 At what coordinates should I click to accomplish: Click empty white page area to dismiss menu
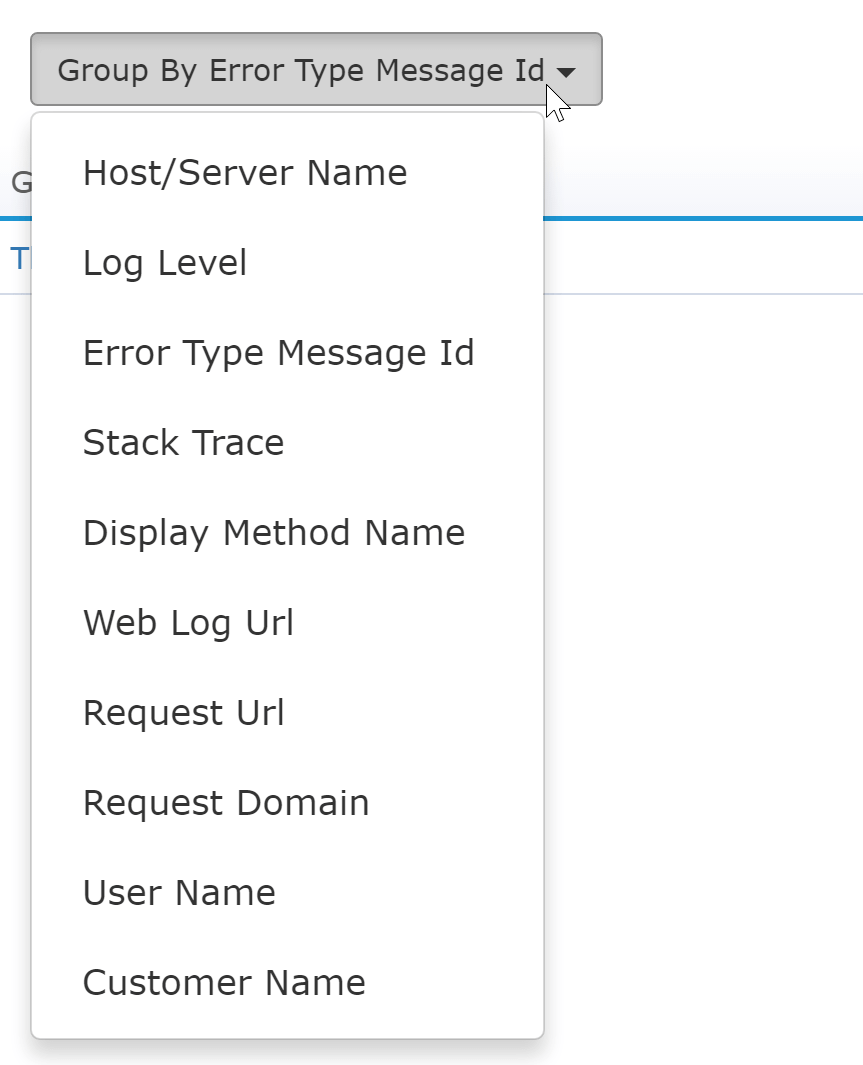pyautogui.click(x=703, y=611)
